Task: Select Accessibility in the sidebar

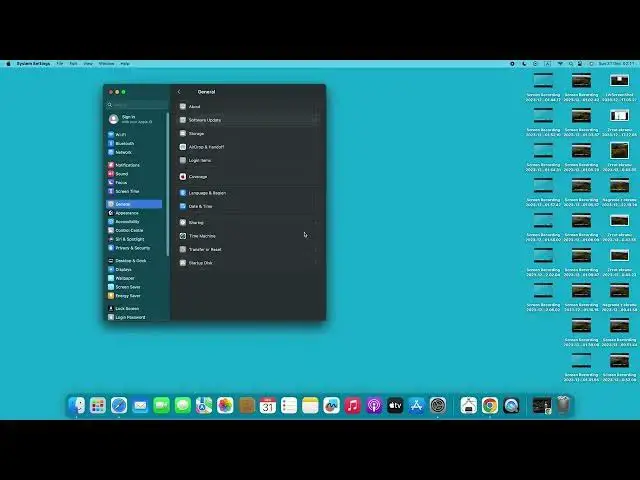Action: click(x=124, y=222)
